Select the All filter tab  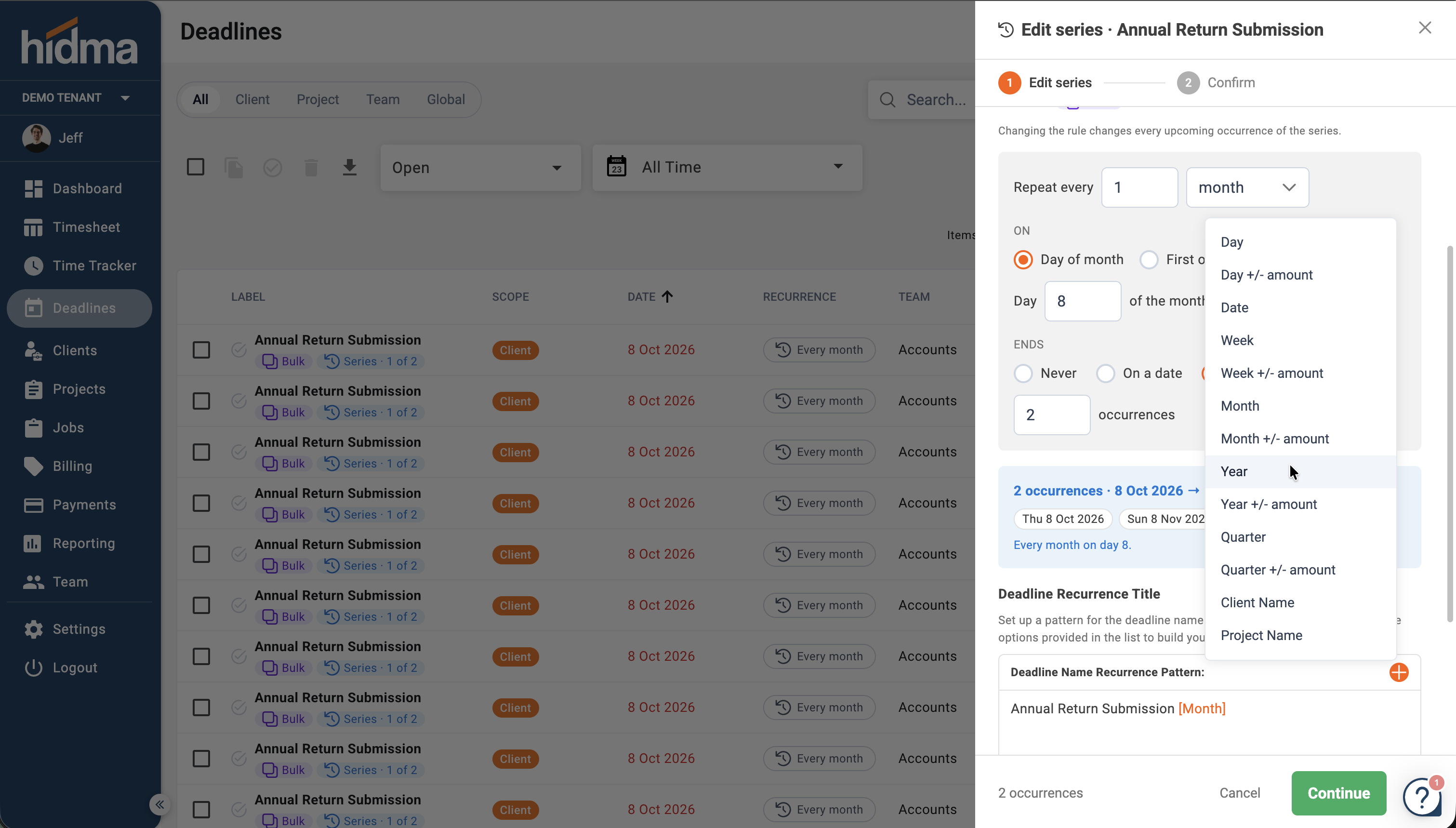200,99
